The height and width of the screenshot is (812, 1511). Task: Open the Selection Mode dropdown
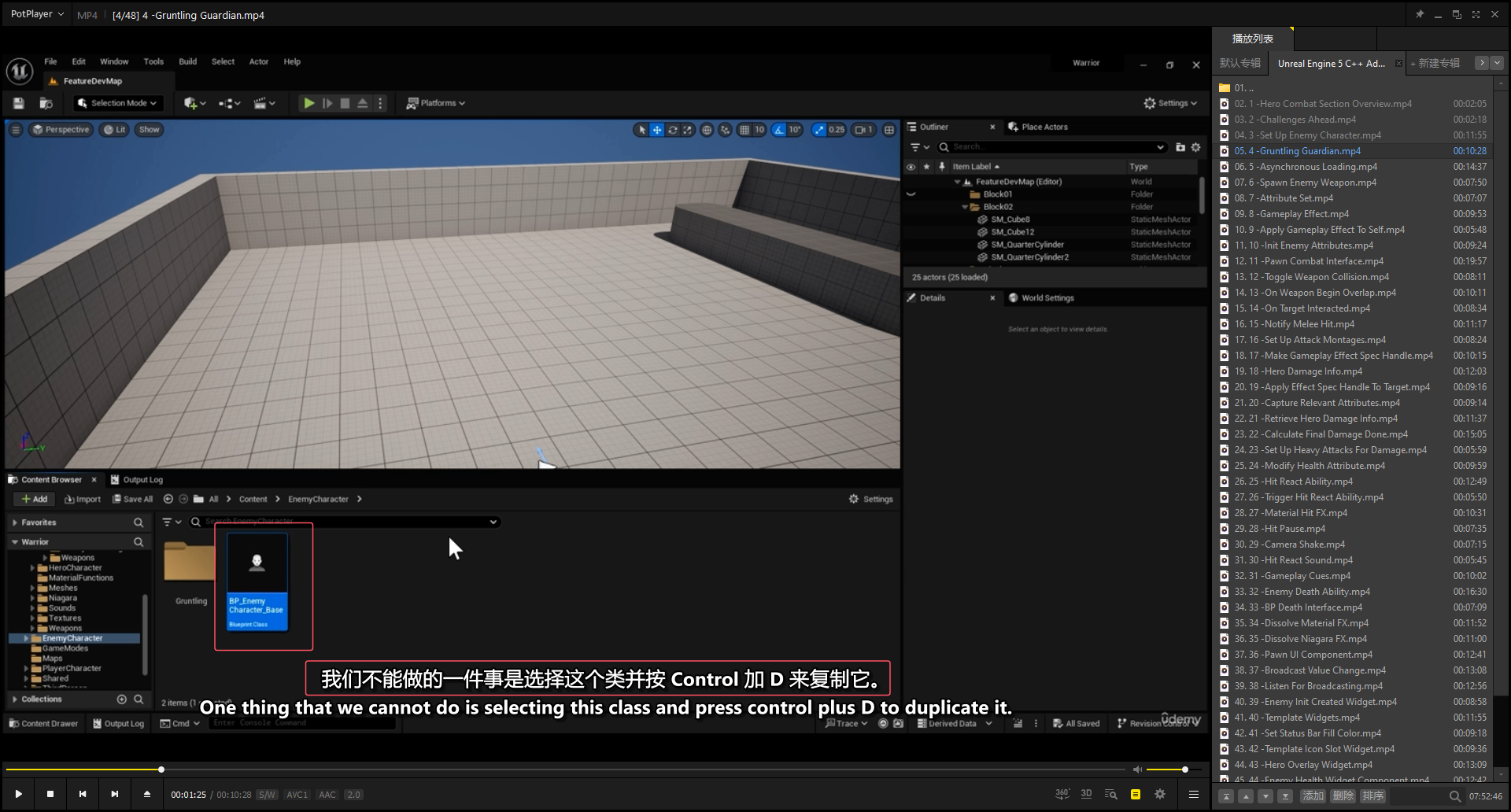(118, 103)
